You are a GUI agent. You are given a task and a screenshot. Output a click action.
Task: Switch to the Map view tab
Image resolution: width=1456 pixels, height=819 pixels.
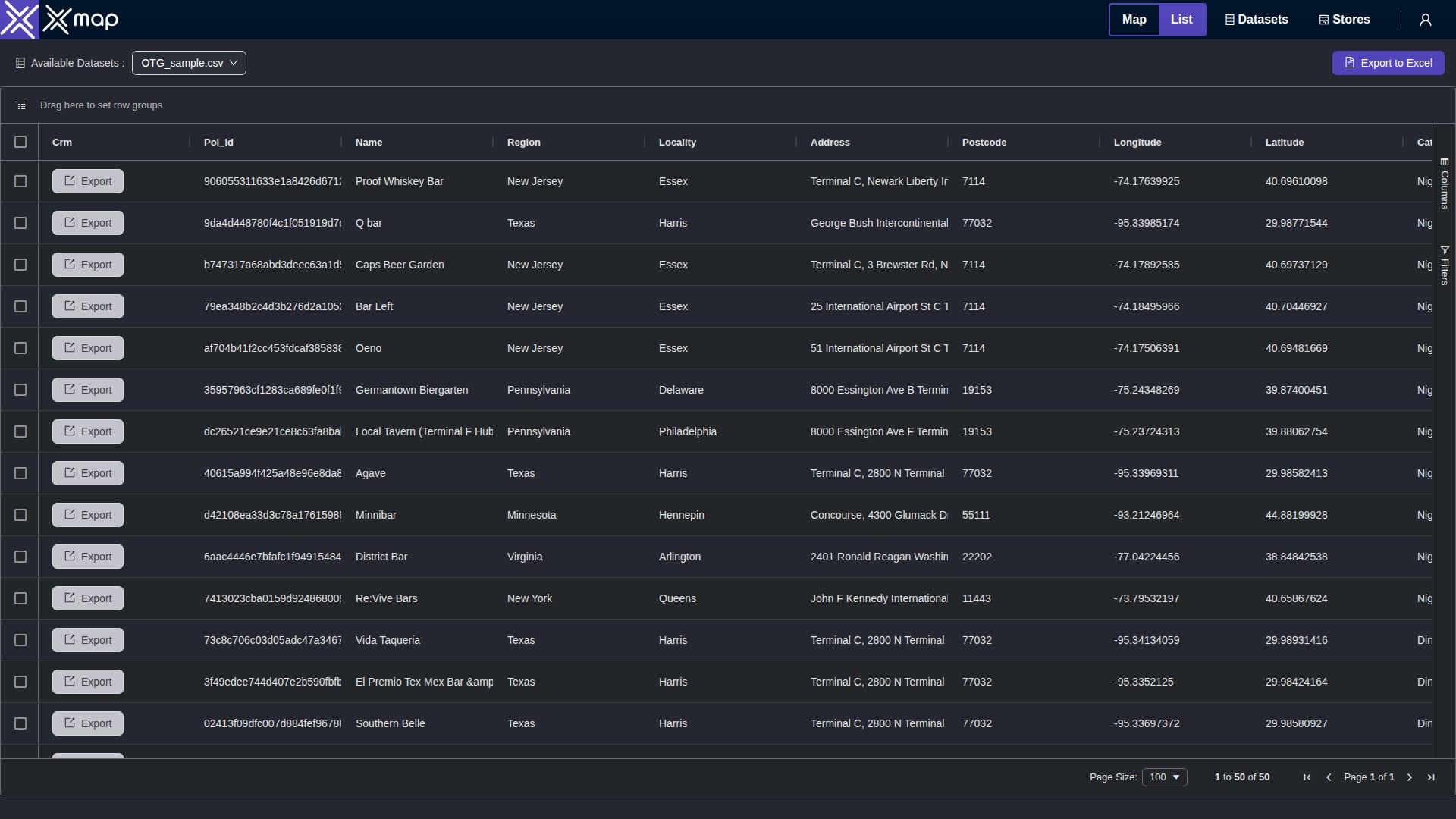pos(1134,20)
